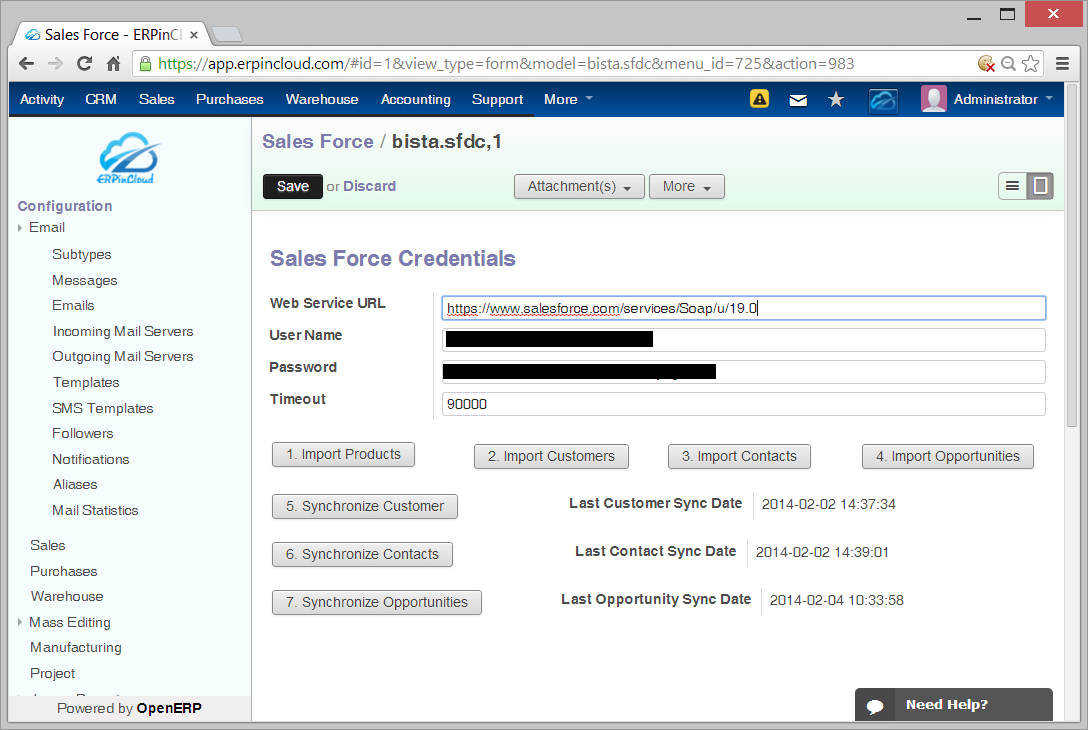
Task: Open Mail Statistics in sidebar
Action: pos(95,511)
